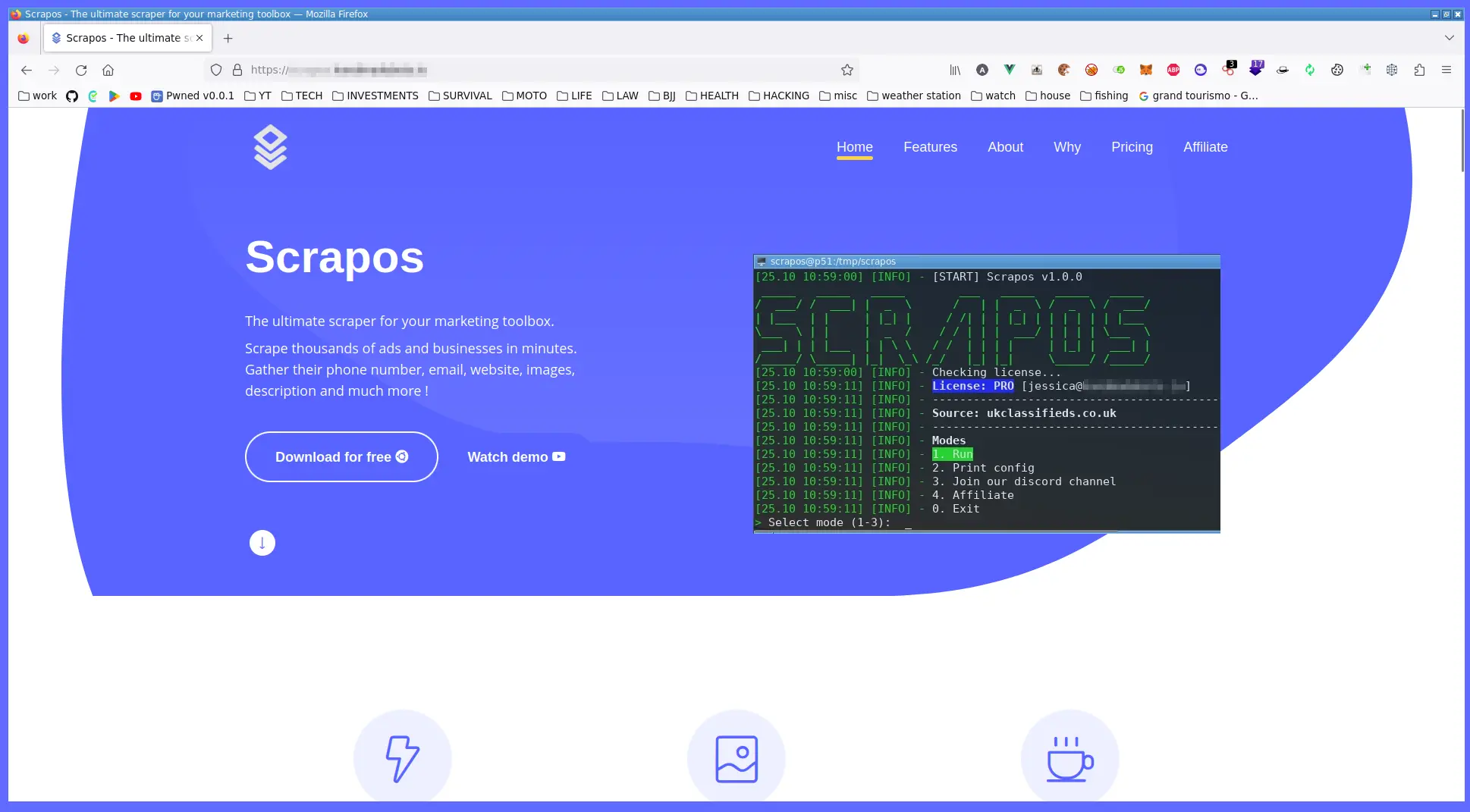
Task: Bookmark this page with the star icon
Action: (847, 70)
